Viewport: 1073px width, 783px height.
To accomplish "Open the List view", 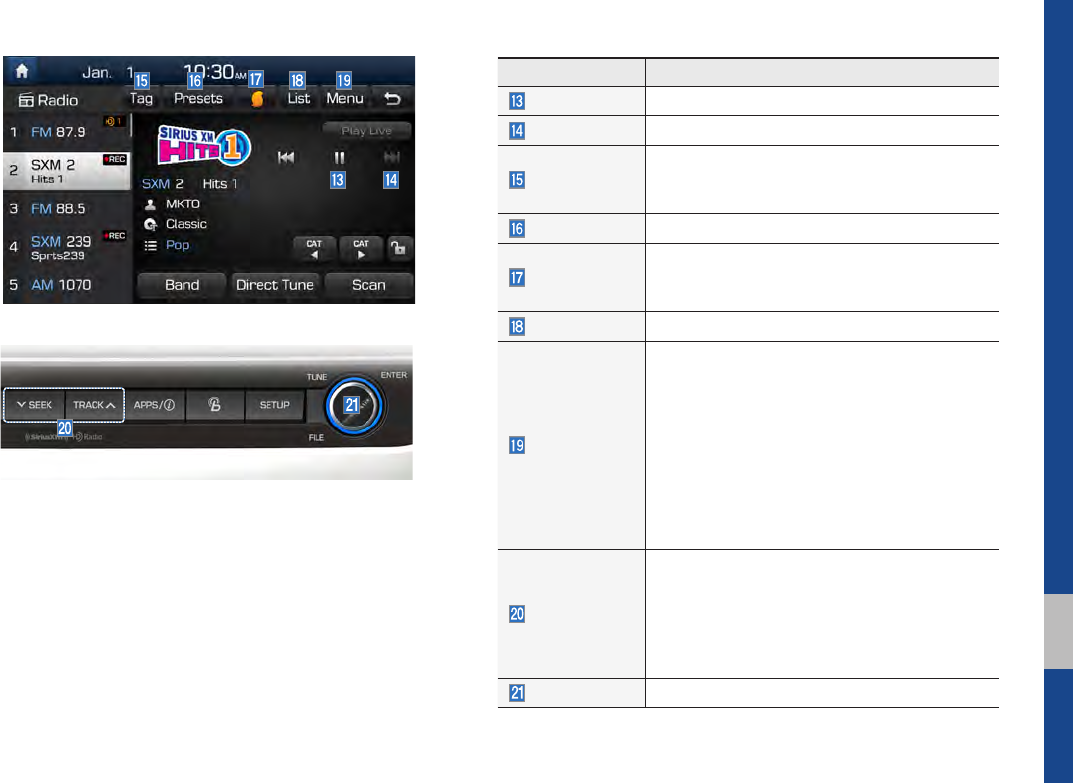I will click(299, 99).
